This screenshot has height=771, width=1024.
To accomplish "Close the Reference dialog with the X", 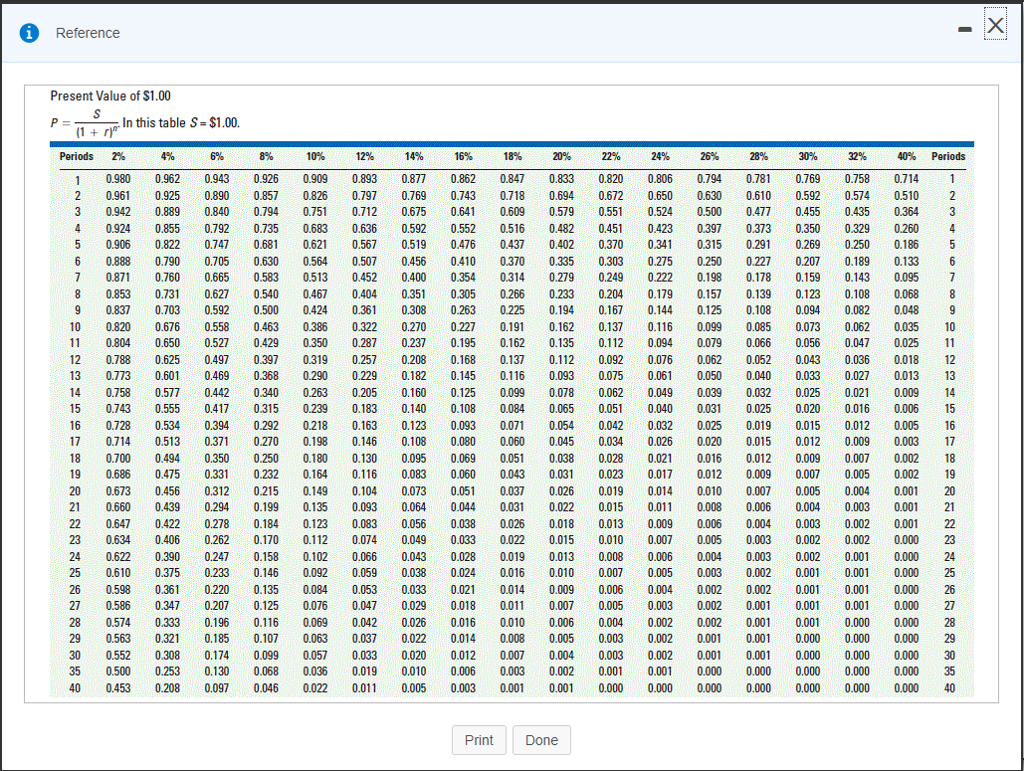I will click(995, 26).
